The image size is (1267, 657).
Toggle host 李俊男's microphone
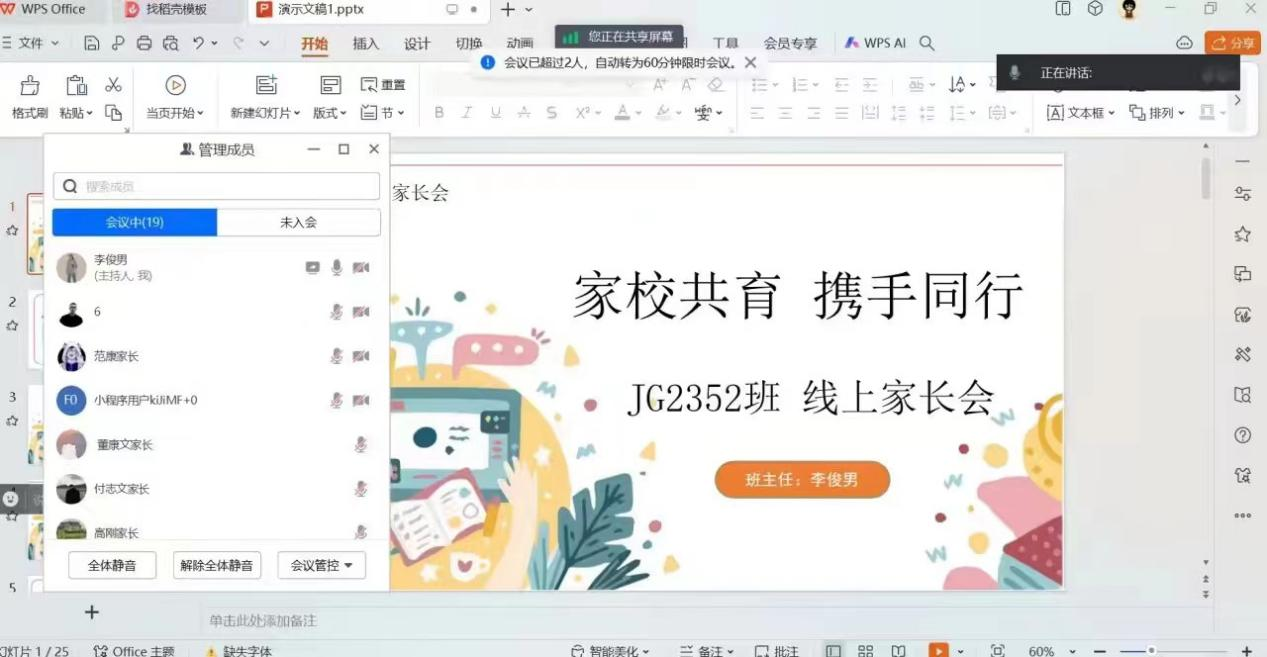point(337,267)
